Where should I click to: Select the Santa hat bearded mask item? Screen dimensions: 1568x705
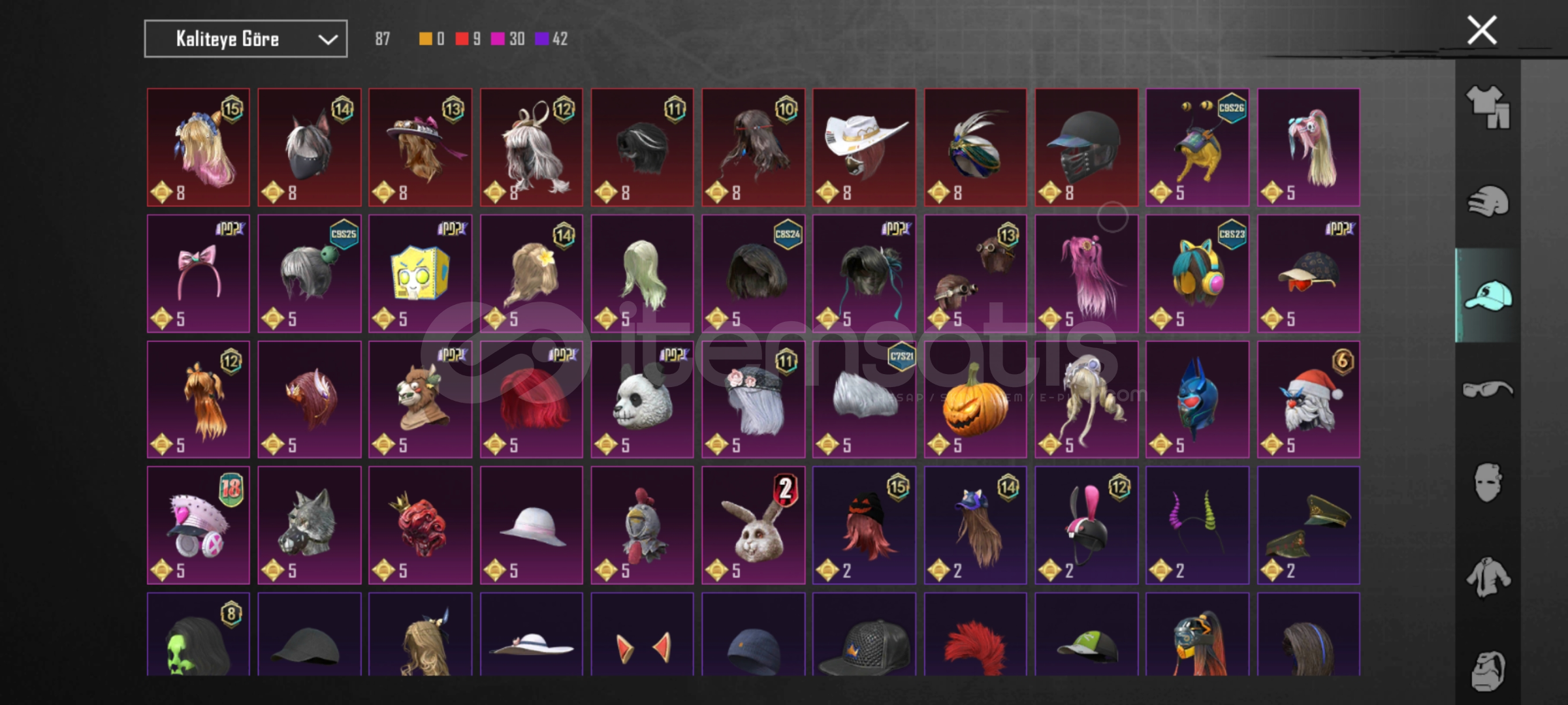pyautogui.click(x=1309, y=399)
